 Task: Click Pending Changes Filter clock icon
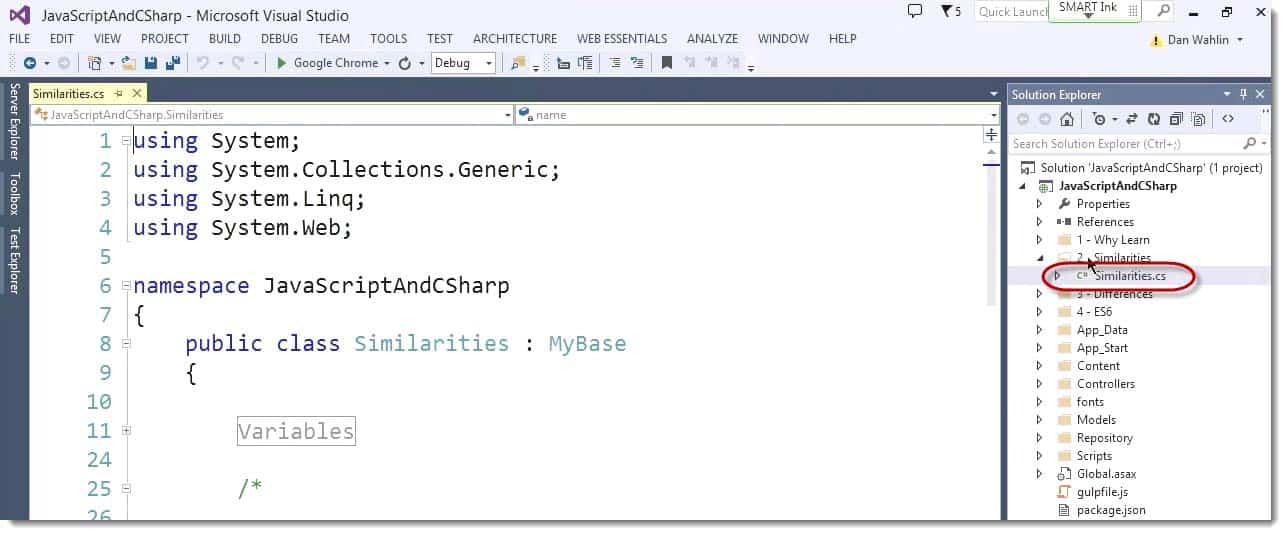click(1099, 119)
